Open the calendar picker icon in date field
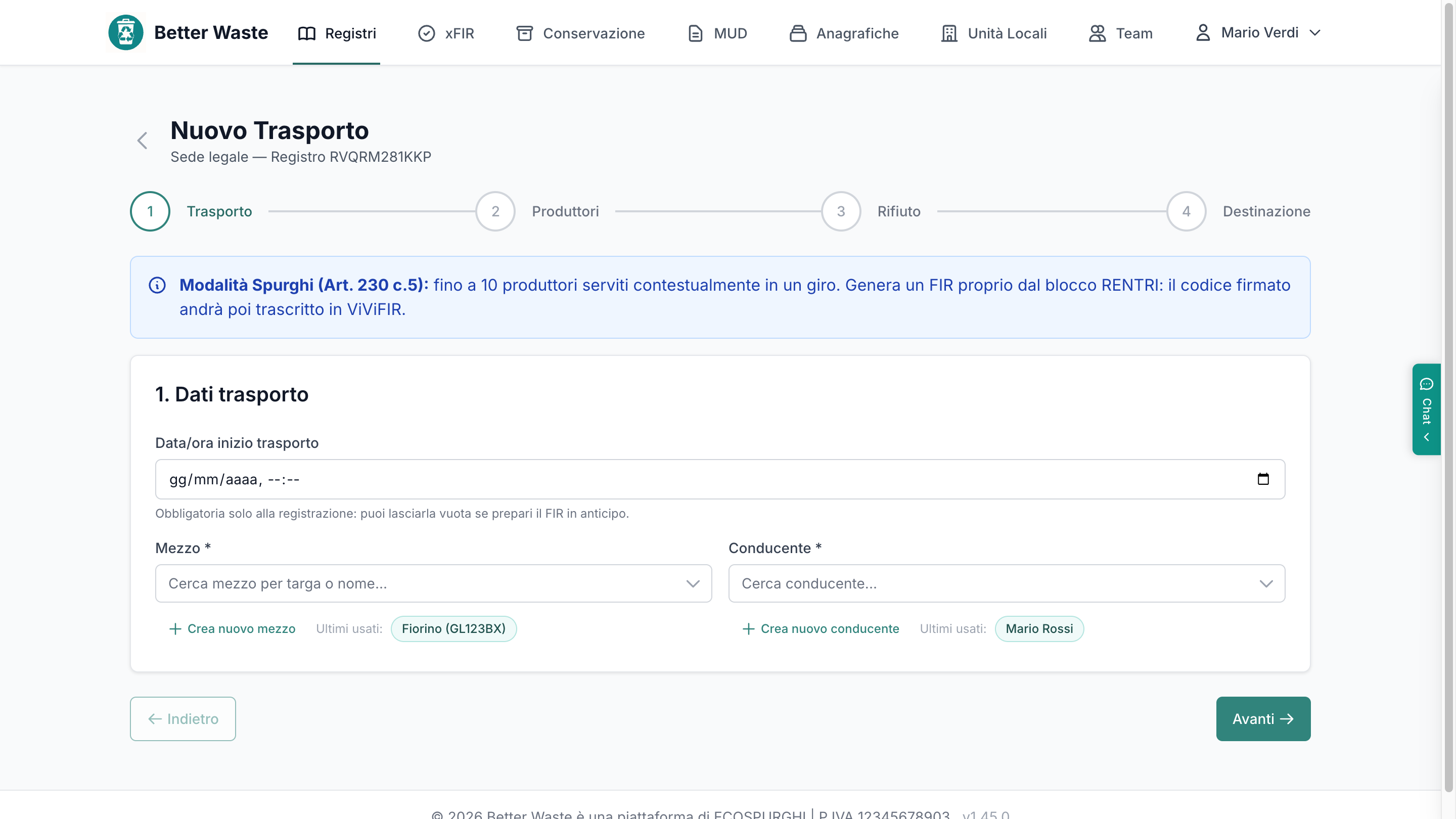Image resolution: width=1456 pixels, height=819 pixels. click(1263, 479)
